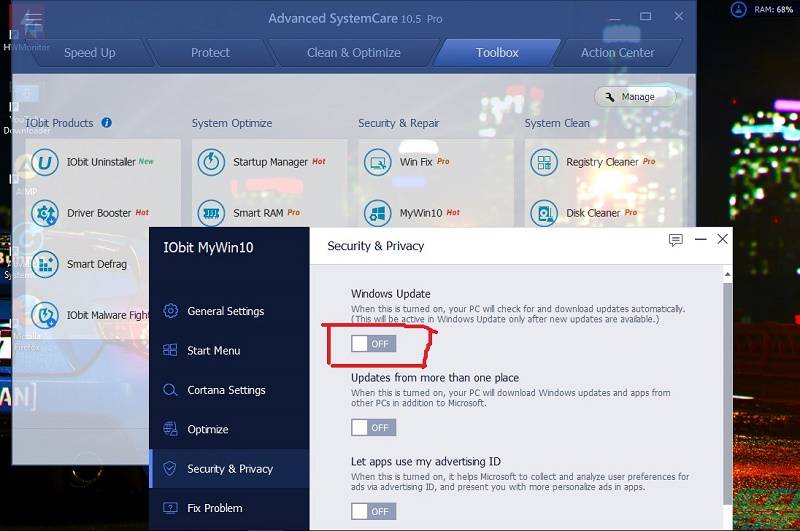Open Smart Defrag icon
Viewport: 800px width, 531px height.
[x=45, y=264]
